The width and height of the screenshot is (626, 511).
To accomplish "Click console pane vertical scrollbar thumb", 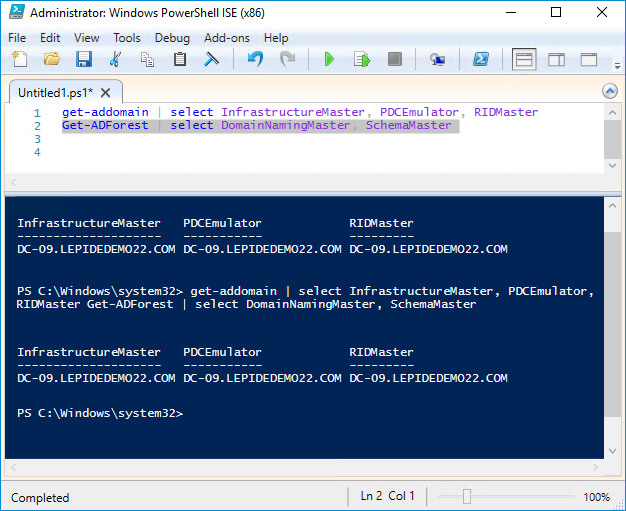I will [x=612, y=324].
